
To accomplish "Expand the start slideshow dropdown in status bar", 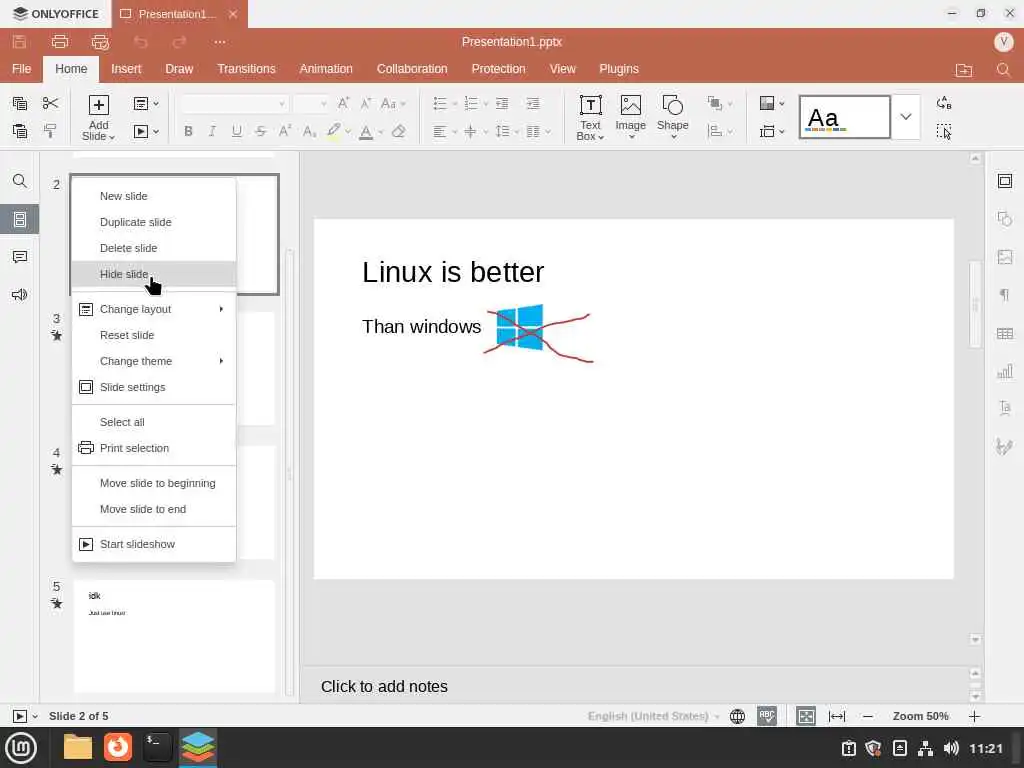I will [35, 716].
